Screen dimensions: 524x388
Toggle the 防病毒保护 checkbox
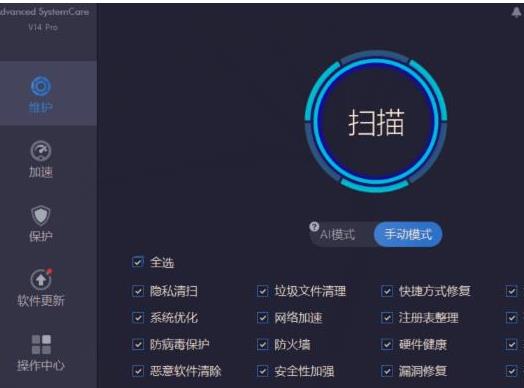tap(138, 344)
